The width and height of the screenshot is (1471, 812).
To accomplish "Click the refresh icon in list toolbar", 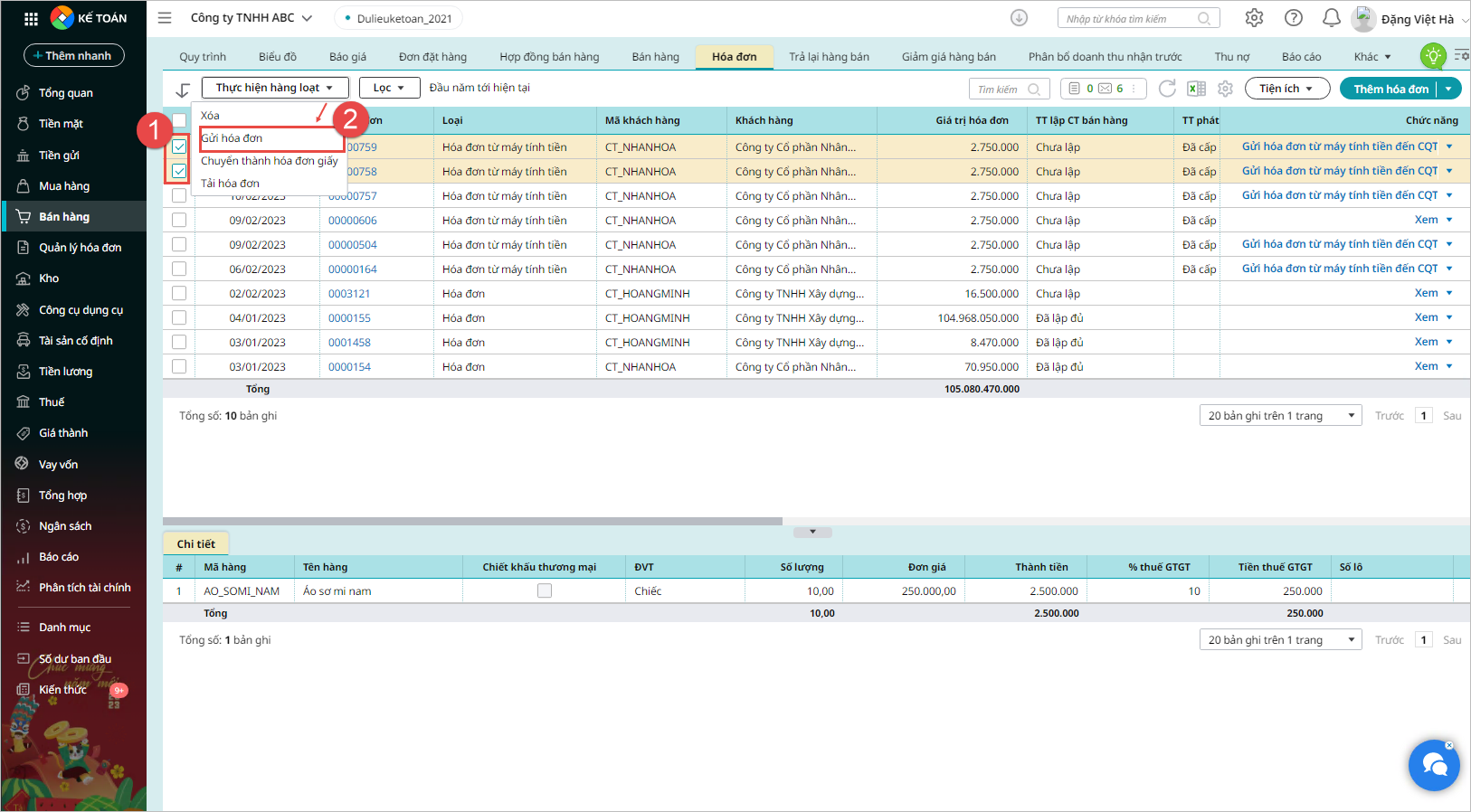I will click(x=1167, y=89).
